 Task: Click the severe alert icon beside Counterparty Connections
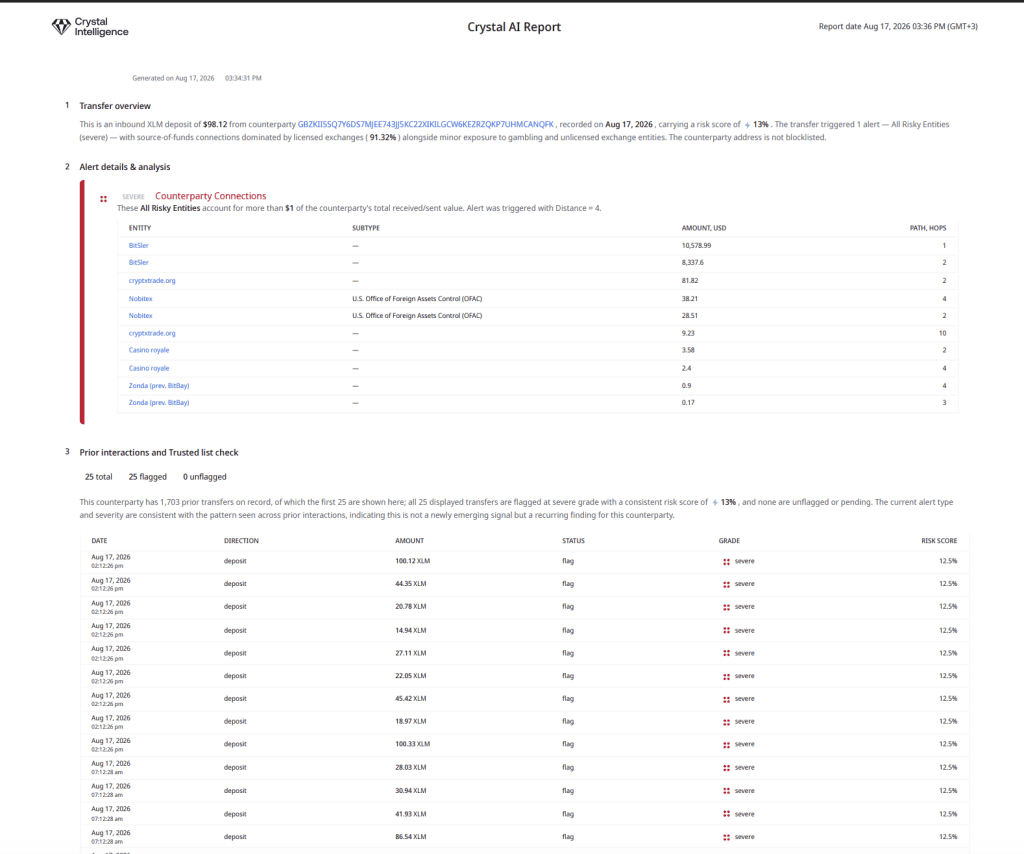[x=103, y=198]
